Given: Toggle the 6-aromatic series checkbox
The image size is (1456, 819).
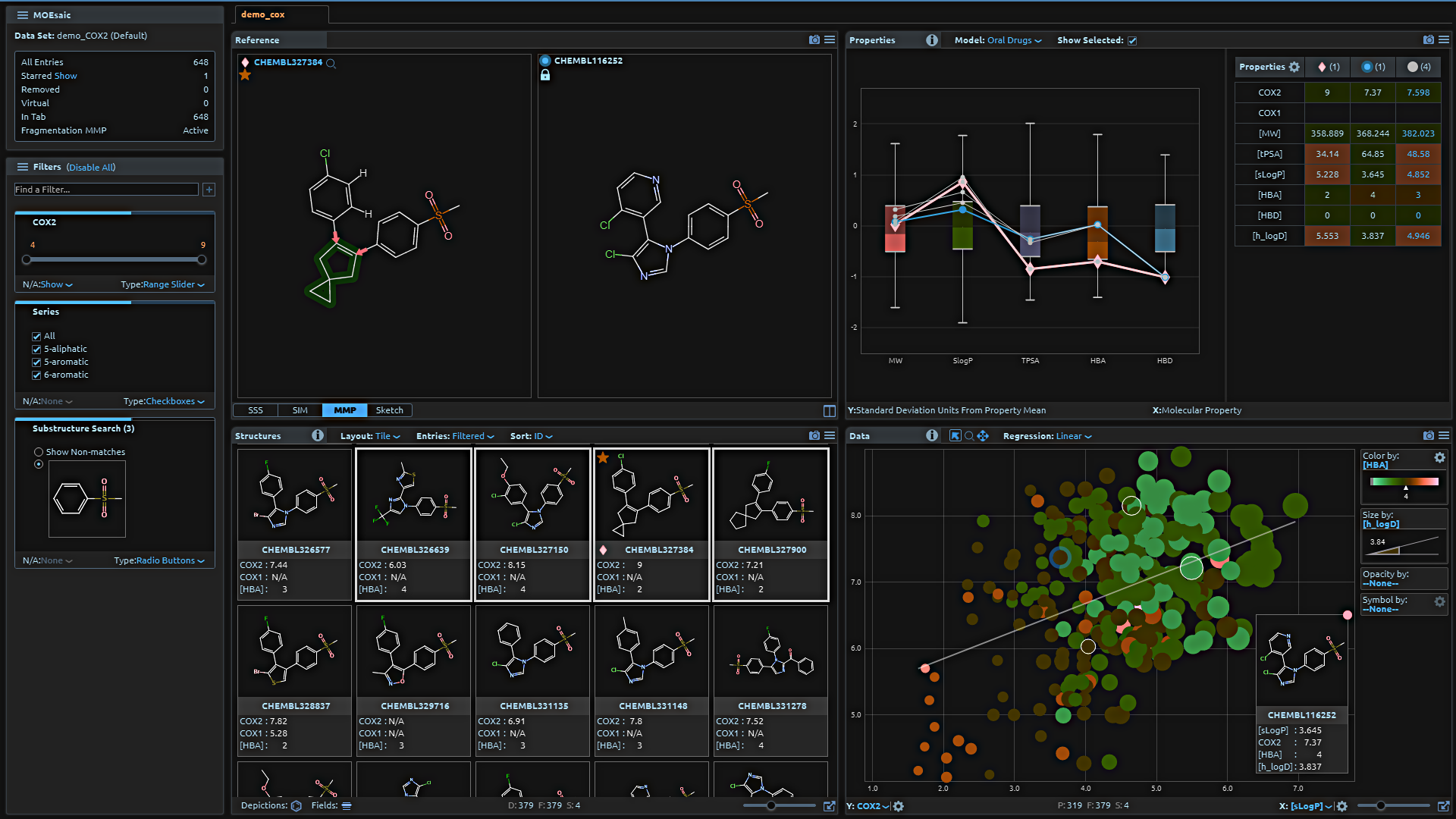Looking at the screenshot, I should (36, 375).
